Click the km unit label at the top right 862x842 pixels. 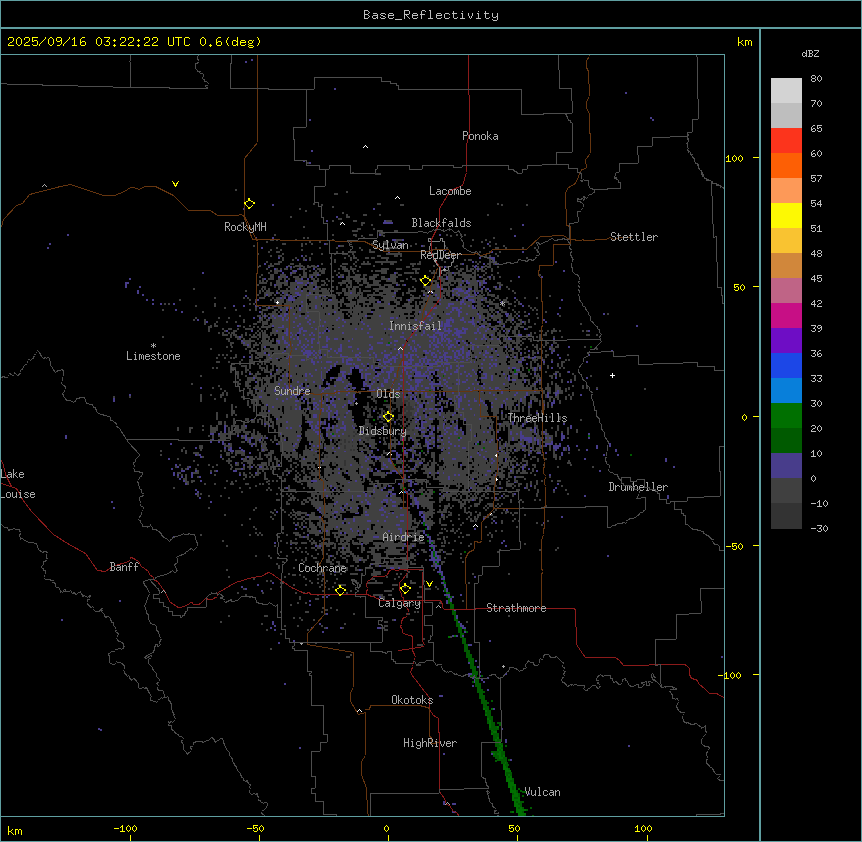click(x=745, y=42)
